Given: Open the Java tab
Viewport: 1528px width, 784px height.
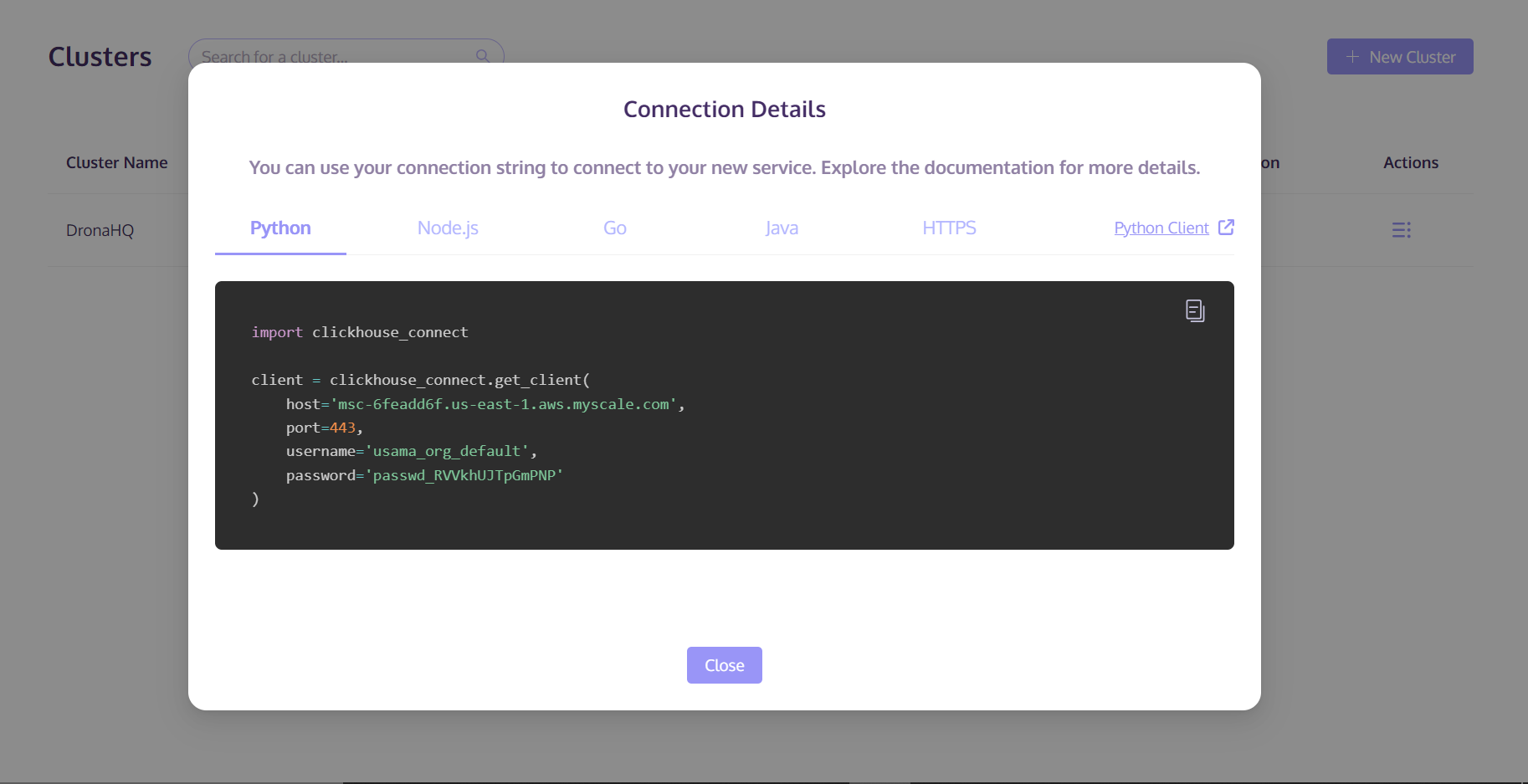Looking at the screenshot, I should click(x=782, y=228).
